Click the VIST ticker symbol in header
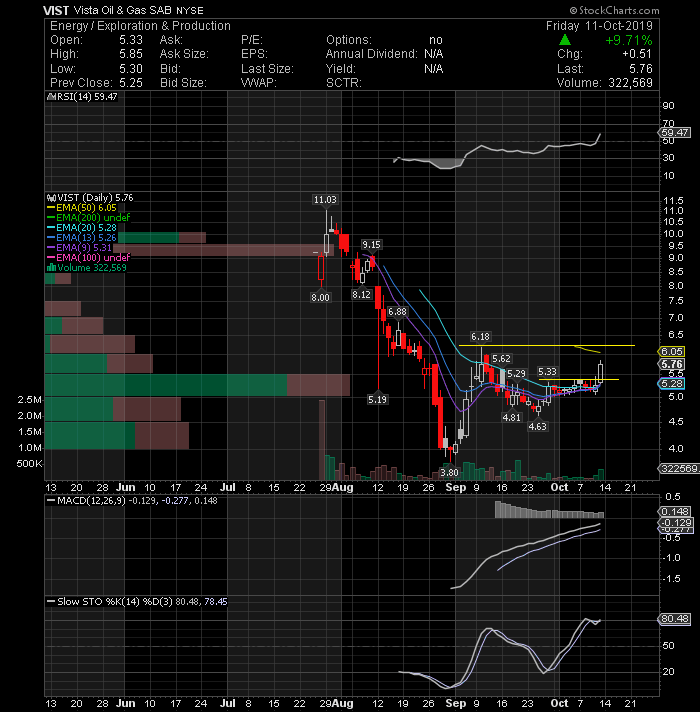This screenshot has height=712, width=700. pyautogui.click(x=56, y=10)
